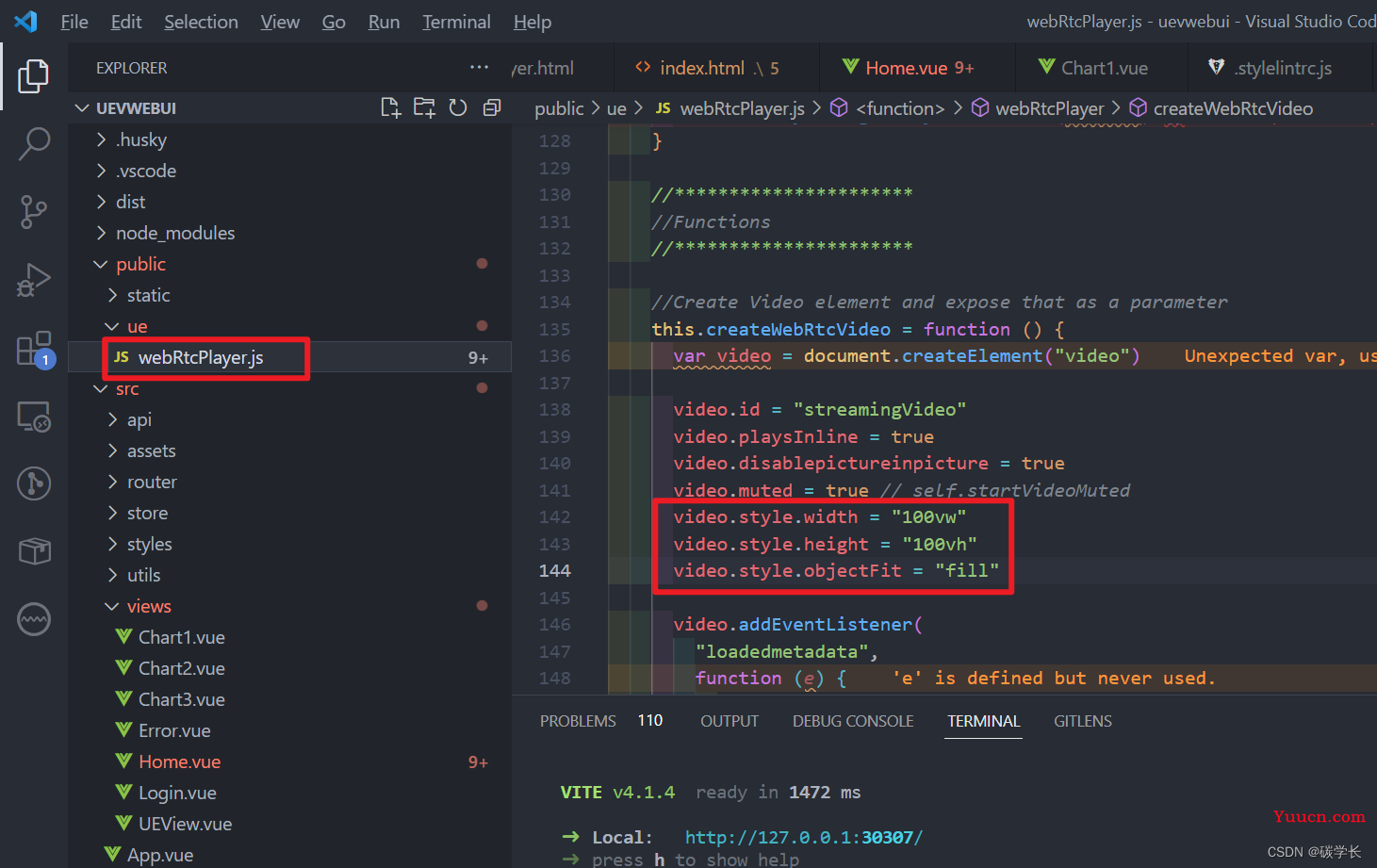Screen dimensions: 1377x868
Task: Open the wave-shaped activity bar icon
Action: [x=34, y=619]
